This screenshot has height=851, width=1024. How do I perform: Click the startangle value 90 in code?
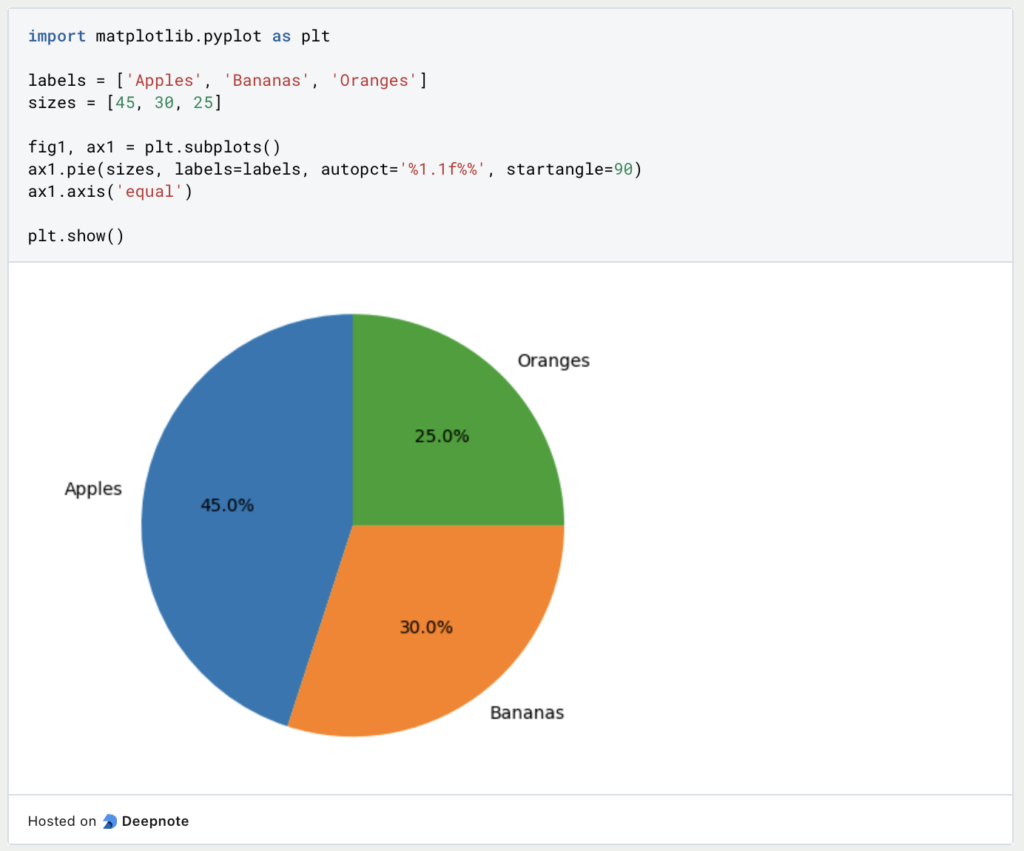pyautogui.click(x=622, y=169)
